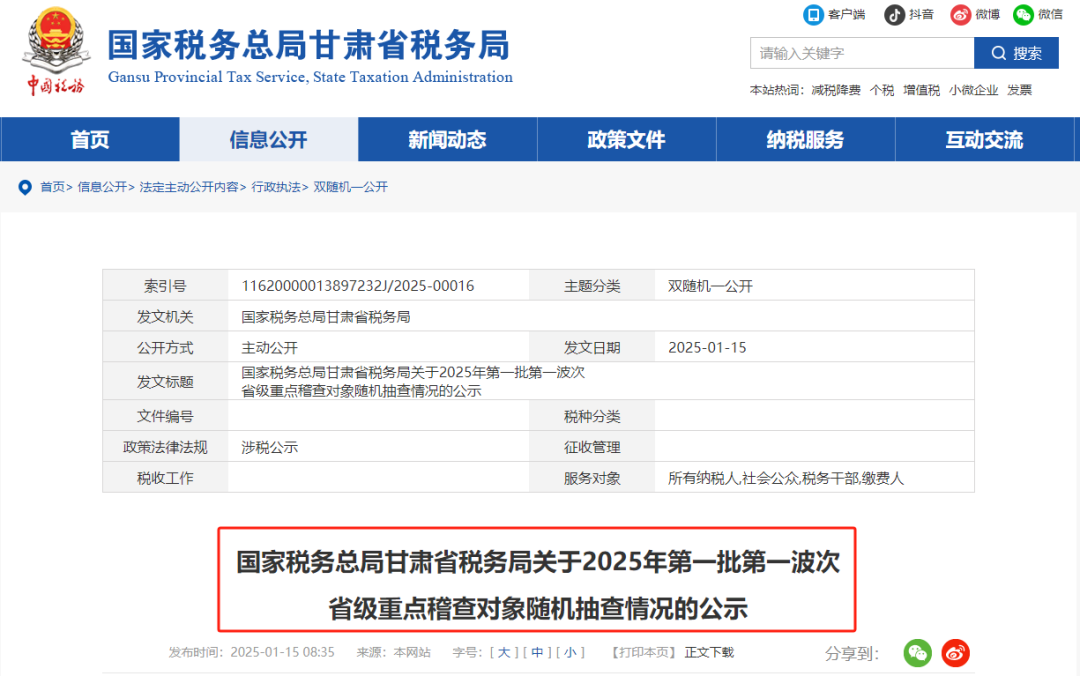Viewport: 1080px width, 676px height.
Task: Click the 正文下载 download link
Action: pos(709,652)
